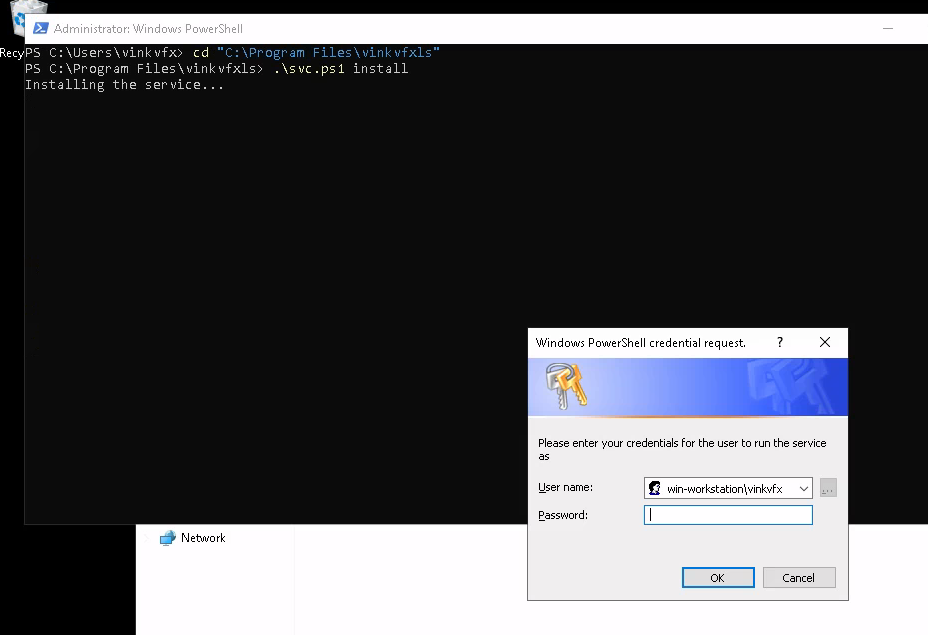Open the username dropdown list
The width and height of the screenshot is (928, 635).
(x=805, y=488)
